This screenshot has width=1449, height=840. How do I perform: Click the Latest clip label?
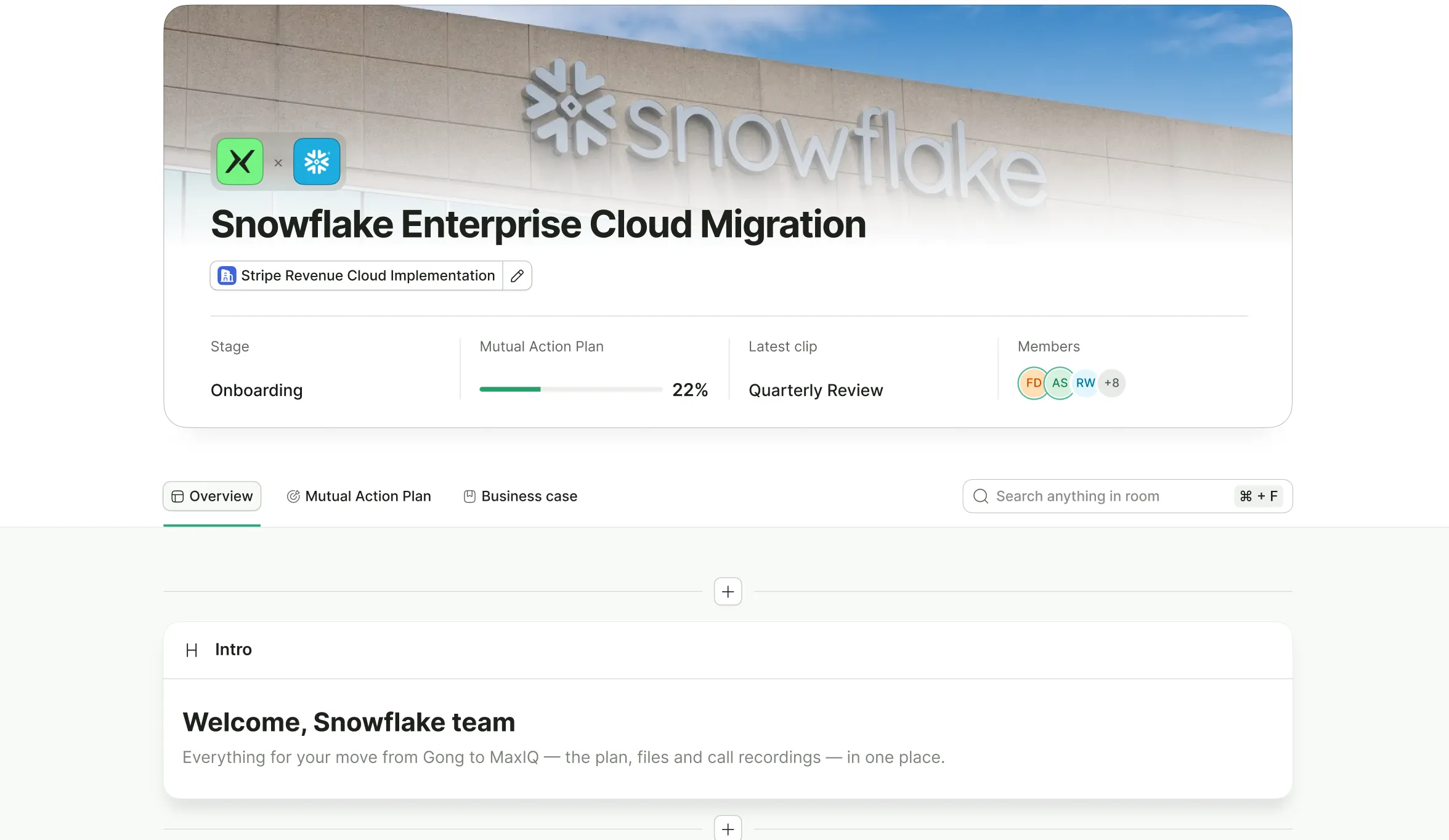(x=782, y=347)
